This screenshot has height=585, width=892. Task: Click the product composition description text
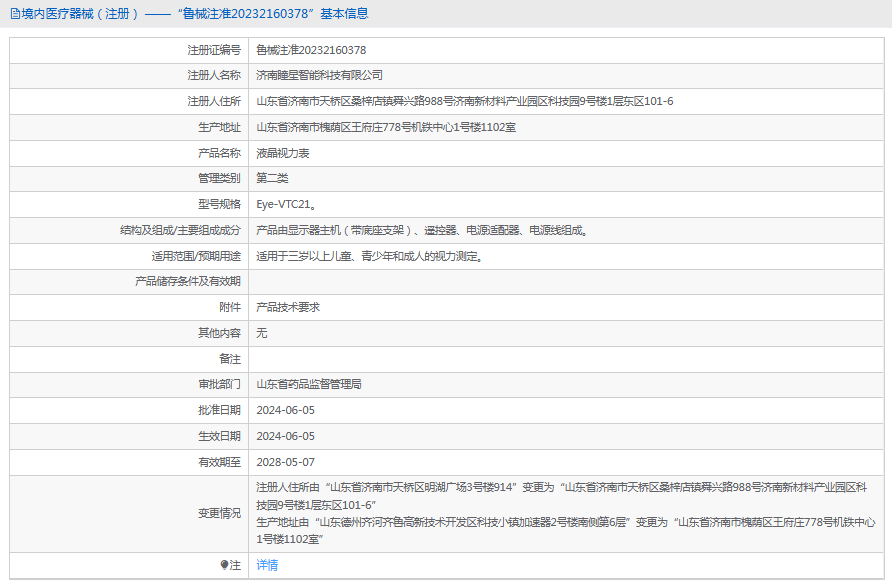[421, 230]
